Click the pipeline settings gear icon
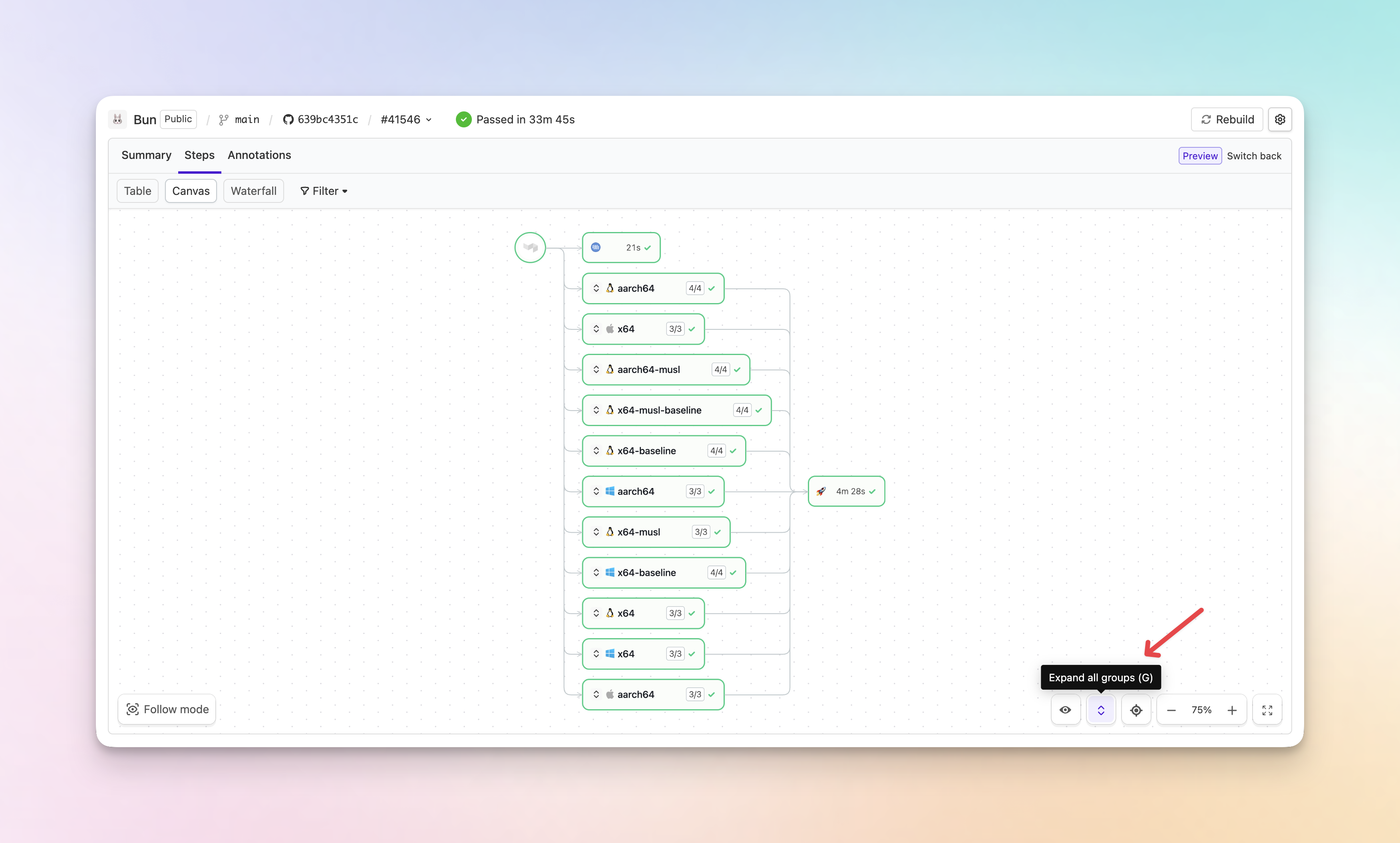Image resolution: width=1400 pixels, height=843 pixels. (x=1280, y=119)
